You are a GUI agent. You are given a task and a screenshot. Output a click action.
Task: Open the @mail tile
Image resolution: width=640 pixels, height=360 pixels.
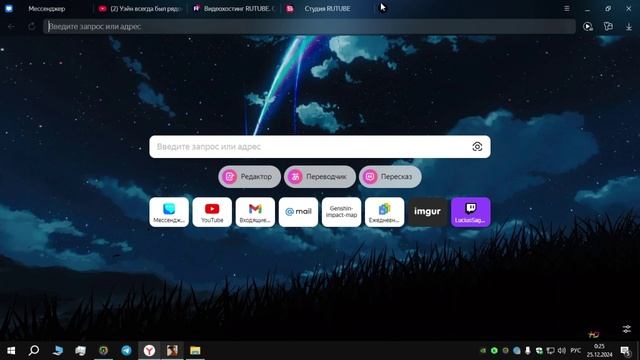(298, 212)
